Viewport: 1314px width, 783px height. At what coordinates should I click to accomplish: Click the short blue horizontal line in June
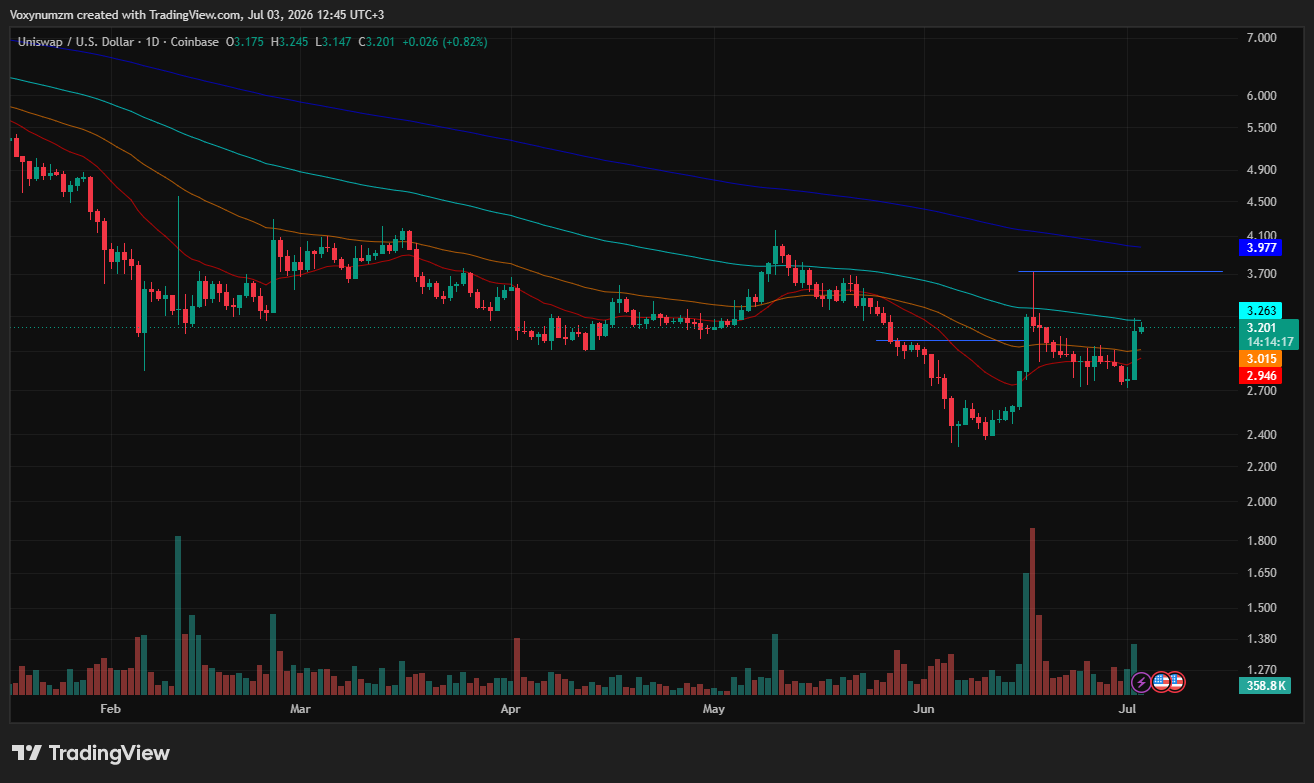coord(950,340)
